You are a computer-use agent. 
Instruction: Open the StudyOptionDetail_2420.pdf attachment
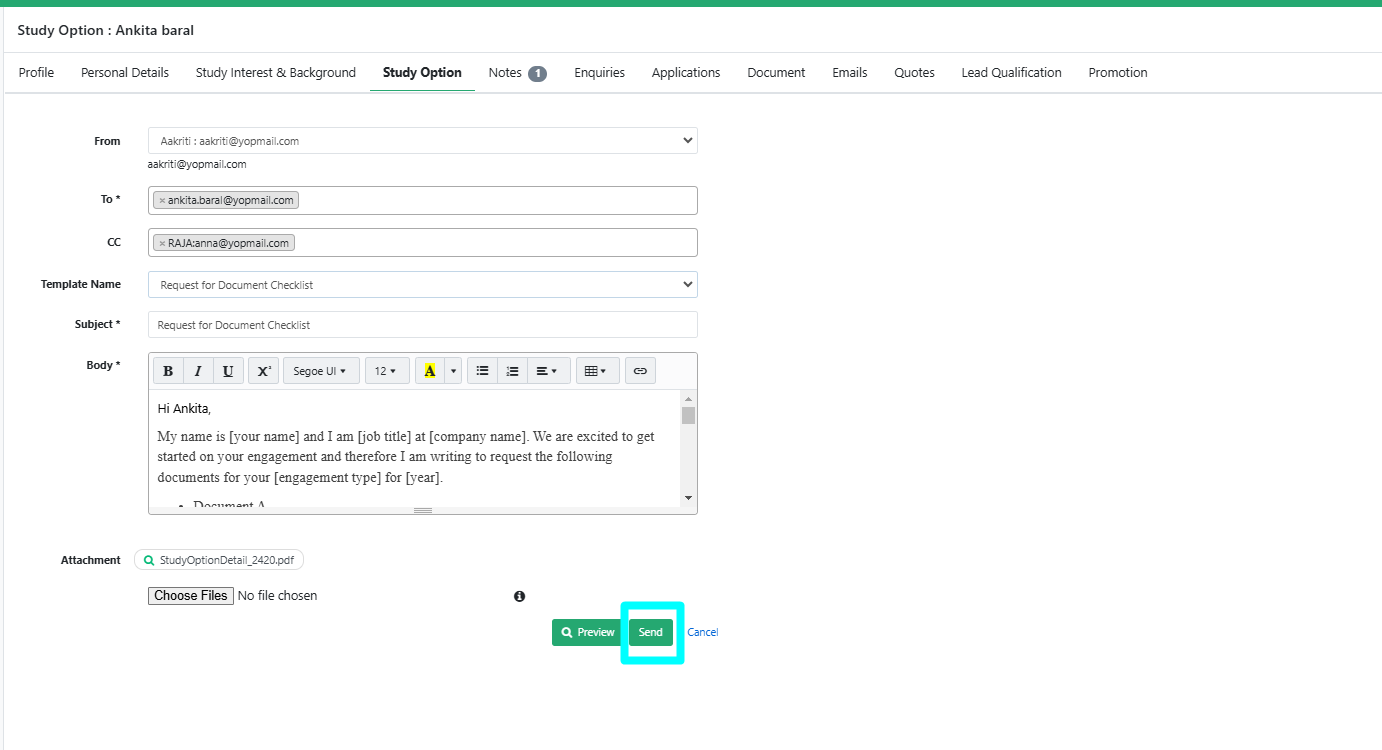(x=219, y=560)
